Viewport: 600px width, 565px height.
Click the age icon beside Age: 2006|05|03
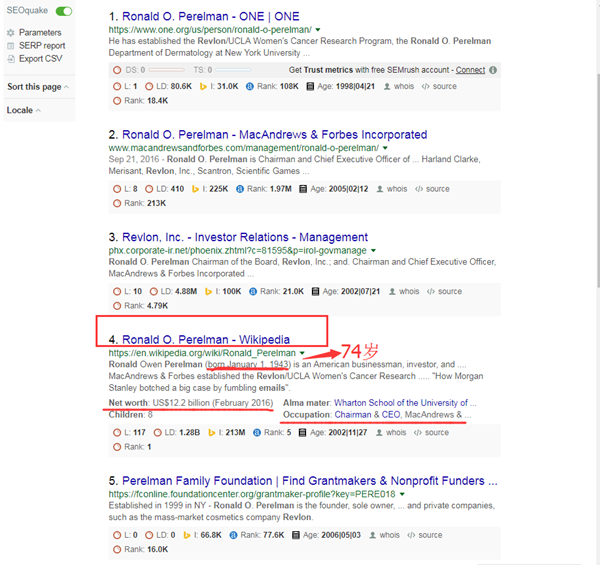[x=295, y=535]
